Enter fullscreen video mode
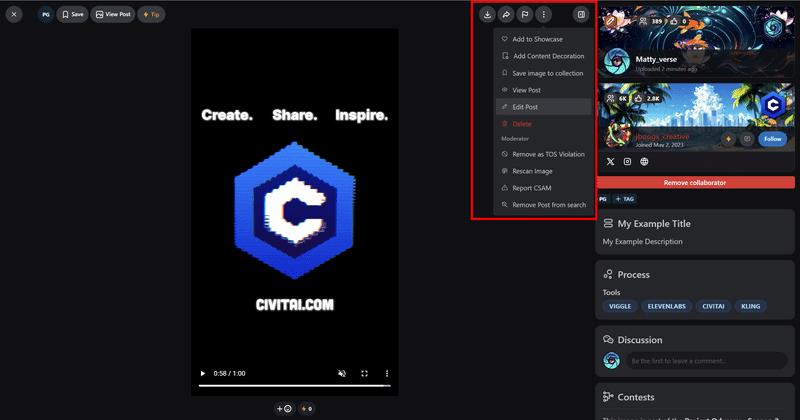Viewport: 800px width, 420px height. (364, 374)
